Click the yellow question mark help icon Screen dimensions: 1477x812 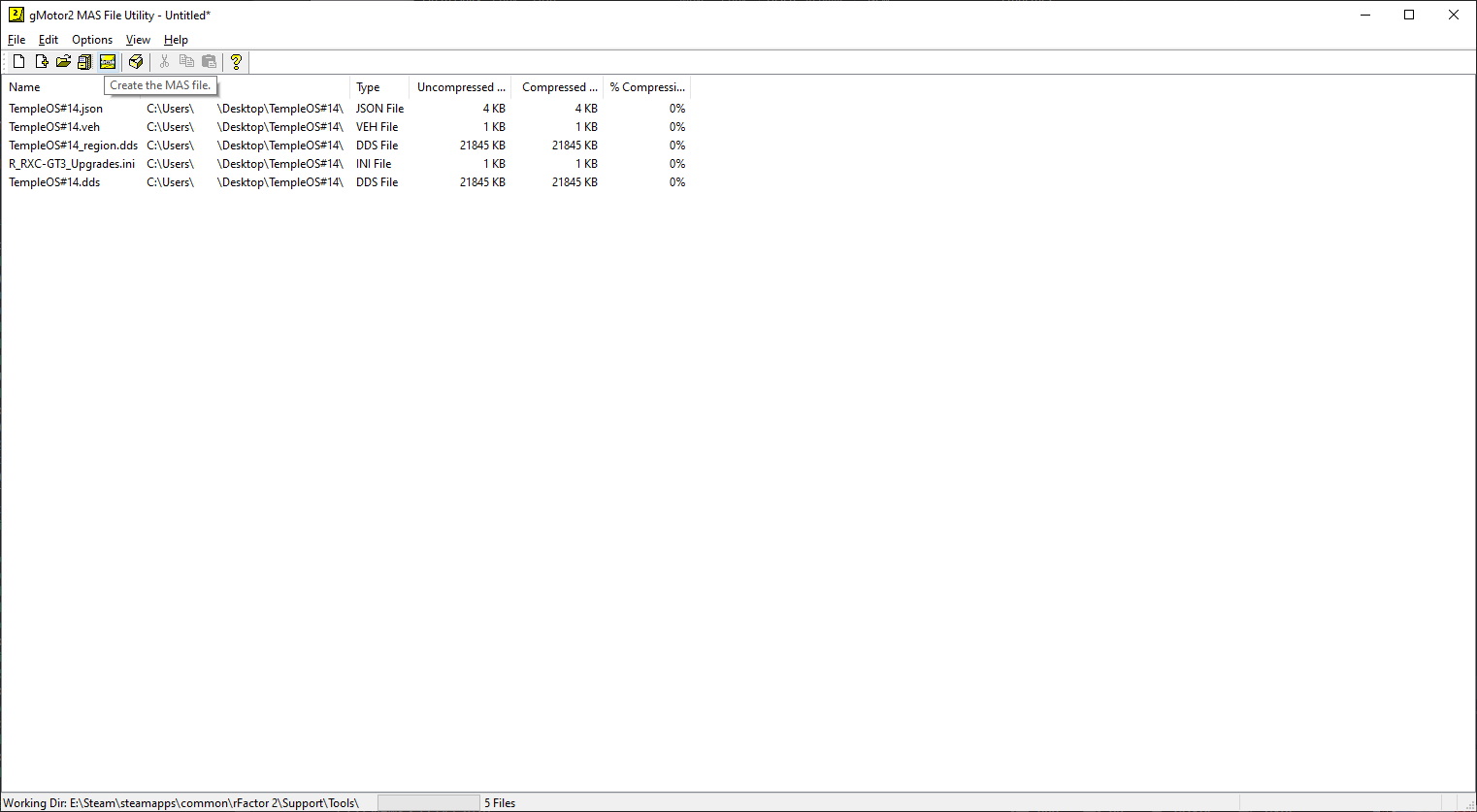click(x=236, y=62)
